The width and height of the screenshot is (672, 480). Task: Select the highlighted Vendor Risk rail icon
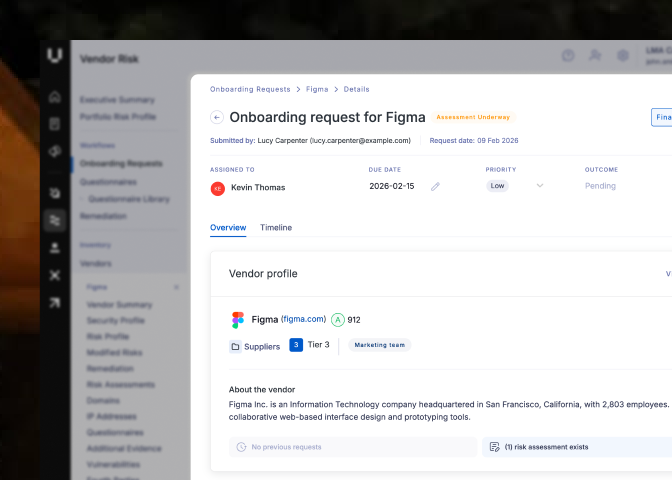click(55, 220)
